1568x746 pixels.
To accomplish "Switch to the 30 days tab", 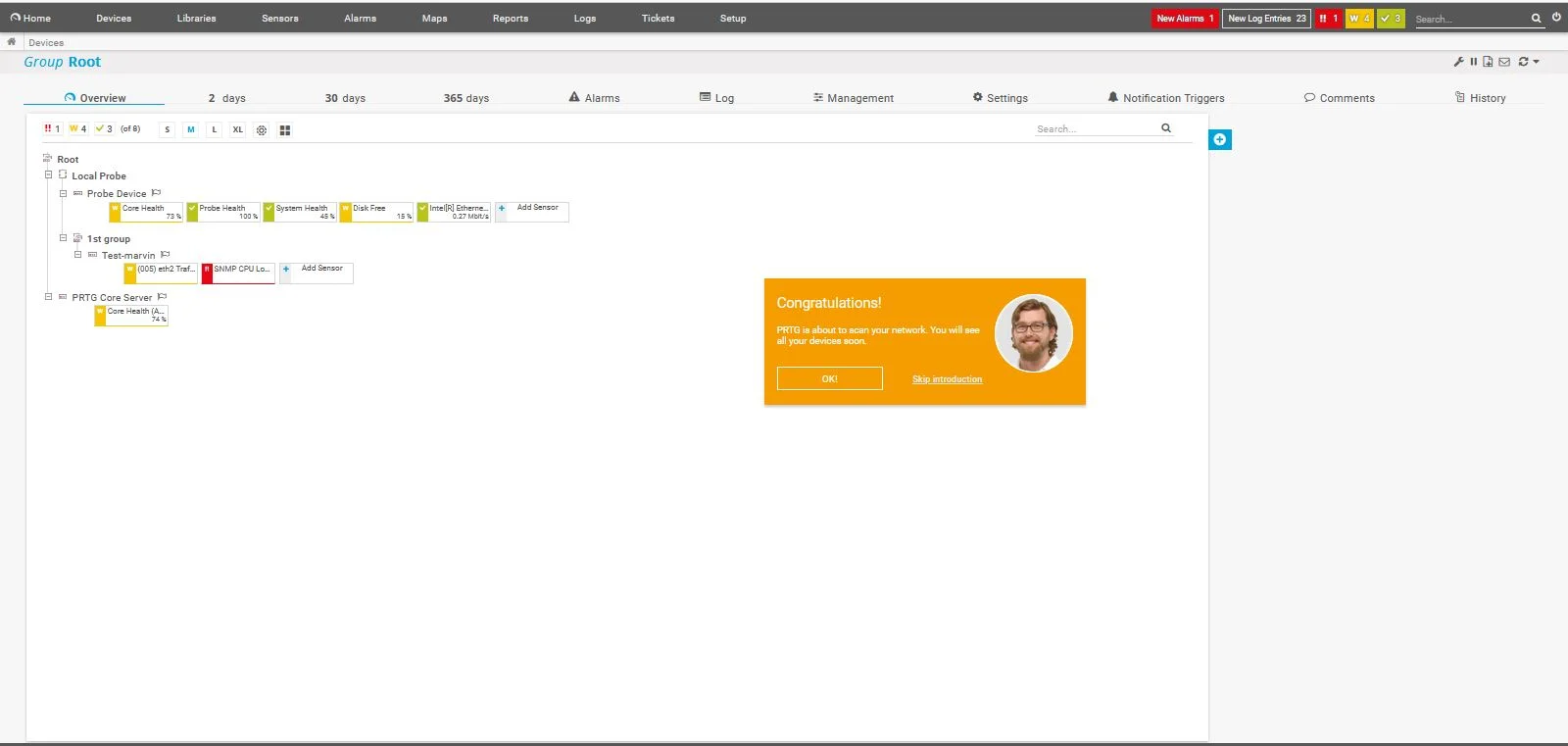I will (345, 98).
